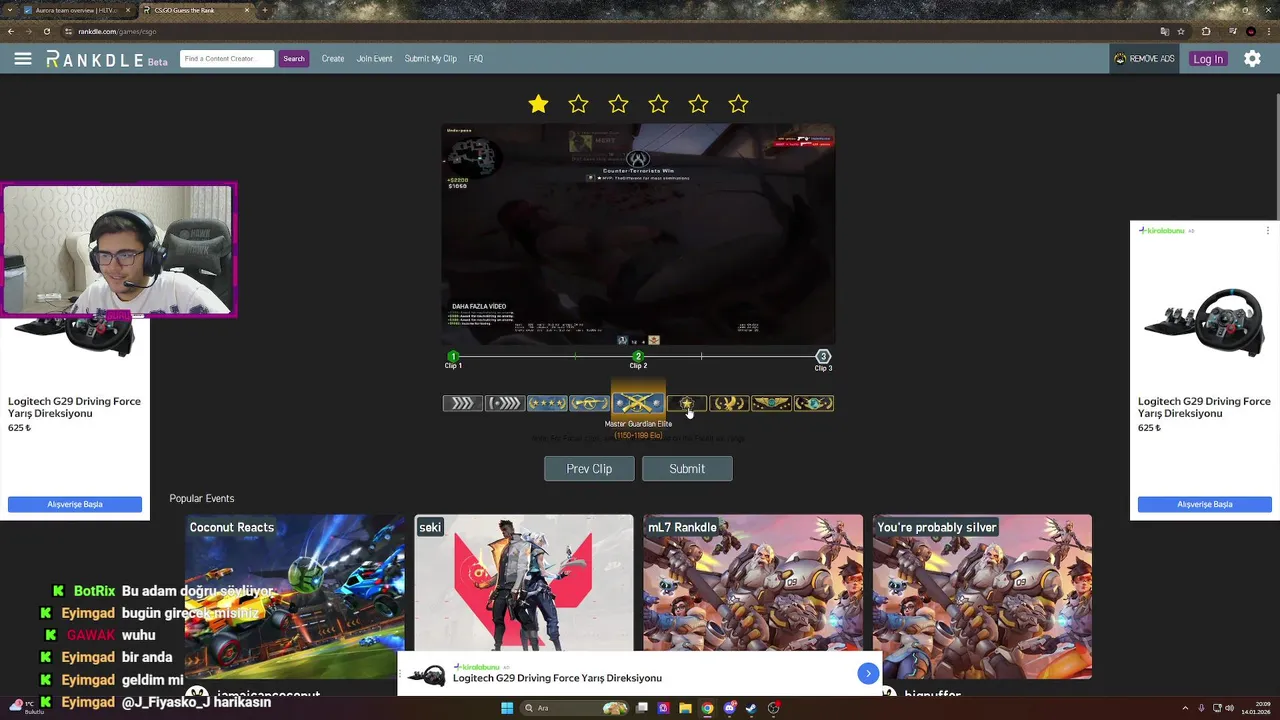Open the Join Event menu item

click(x=374, y=59)
